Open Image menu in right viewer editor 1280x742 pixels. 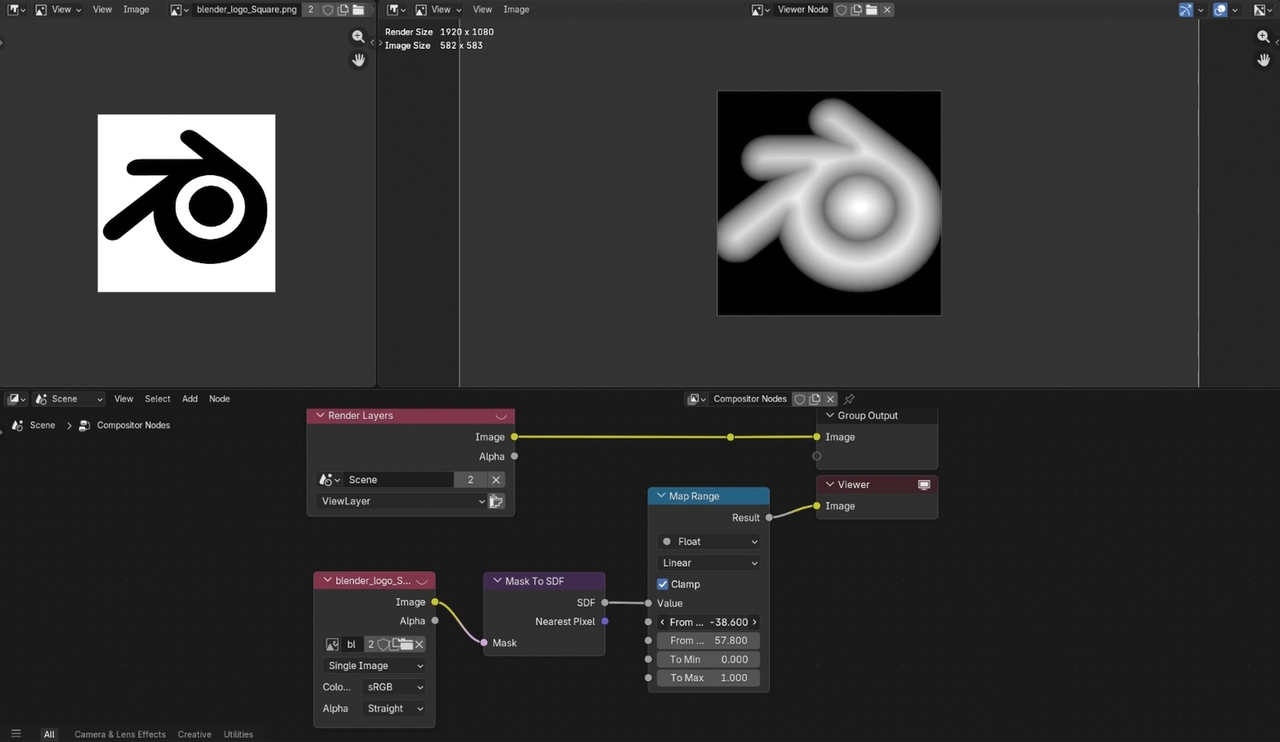pos(516,10)
